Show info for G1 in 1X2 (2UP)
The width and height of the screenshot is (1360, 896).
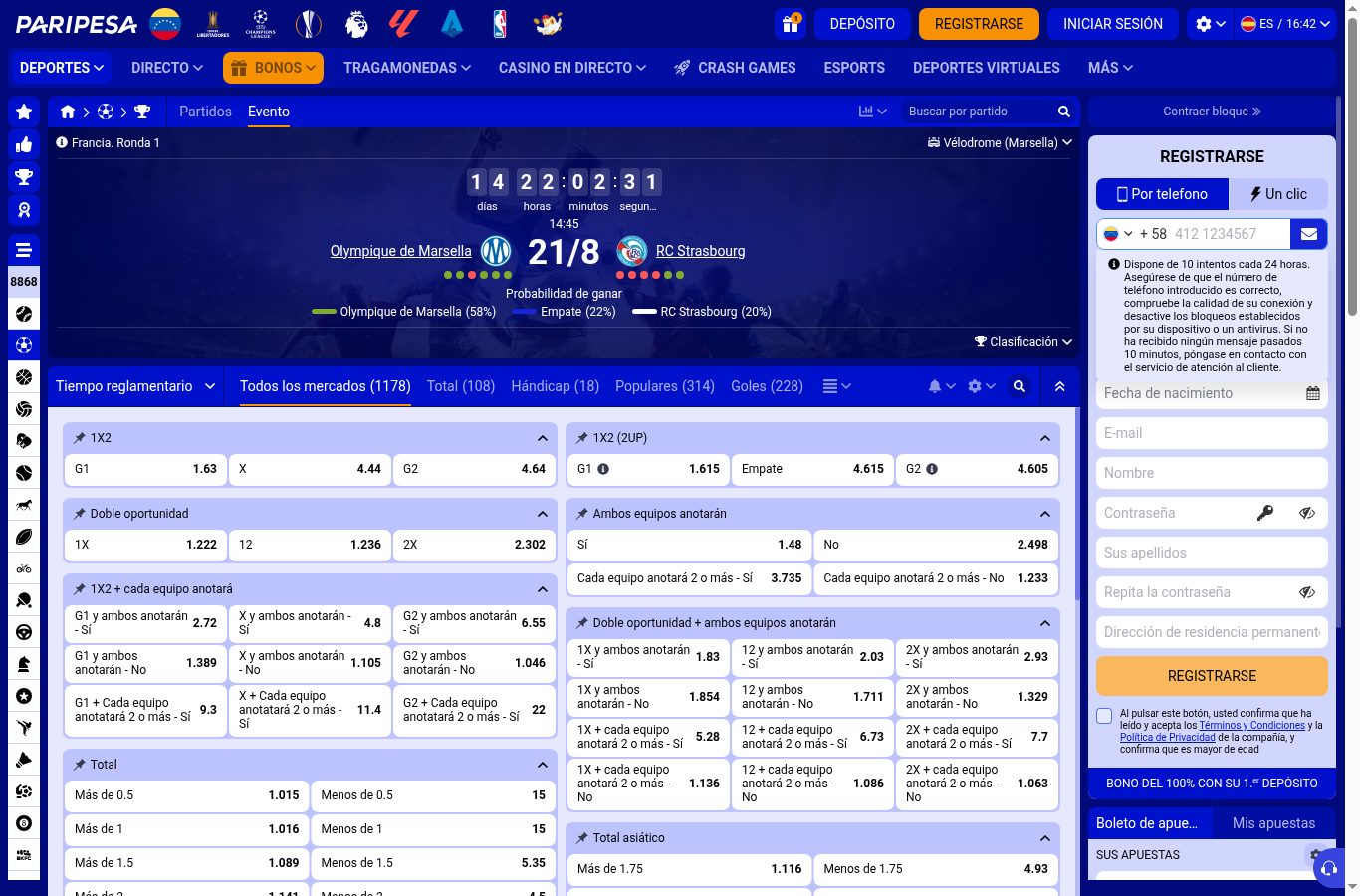tap(603, 469)
